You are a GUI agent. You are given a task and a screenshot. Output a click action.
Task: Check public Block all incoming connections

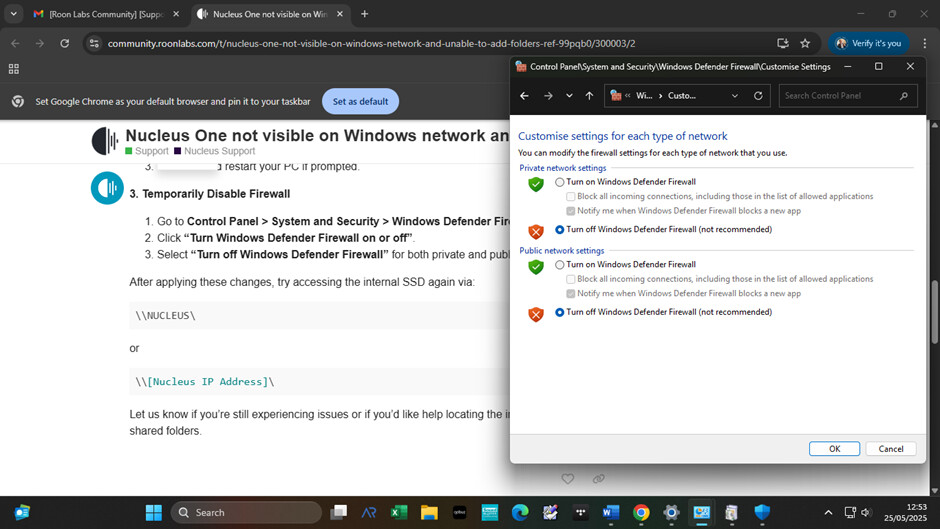pyautogui.click(x=571, y=279)
